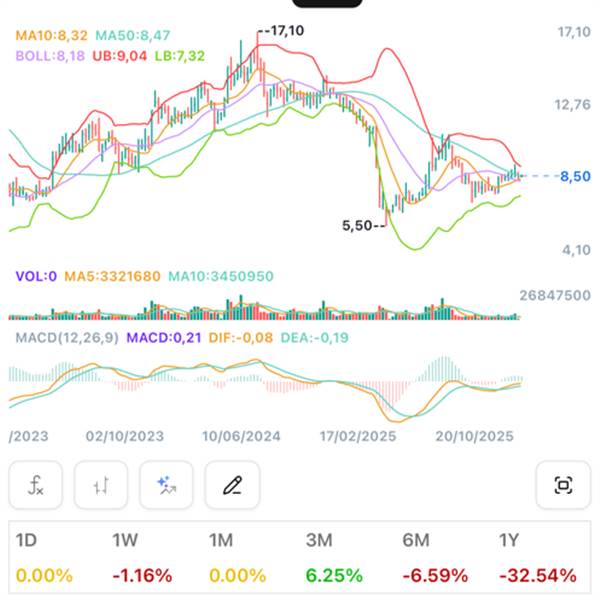Open the fx indicators function button
Image resolution: width=600 pixels, height=600 pixels.
36,486
